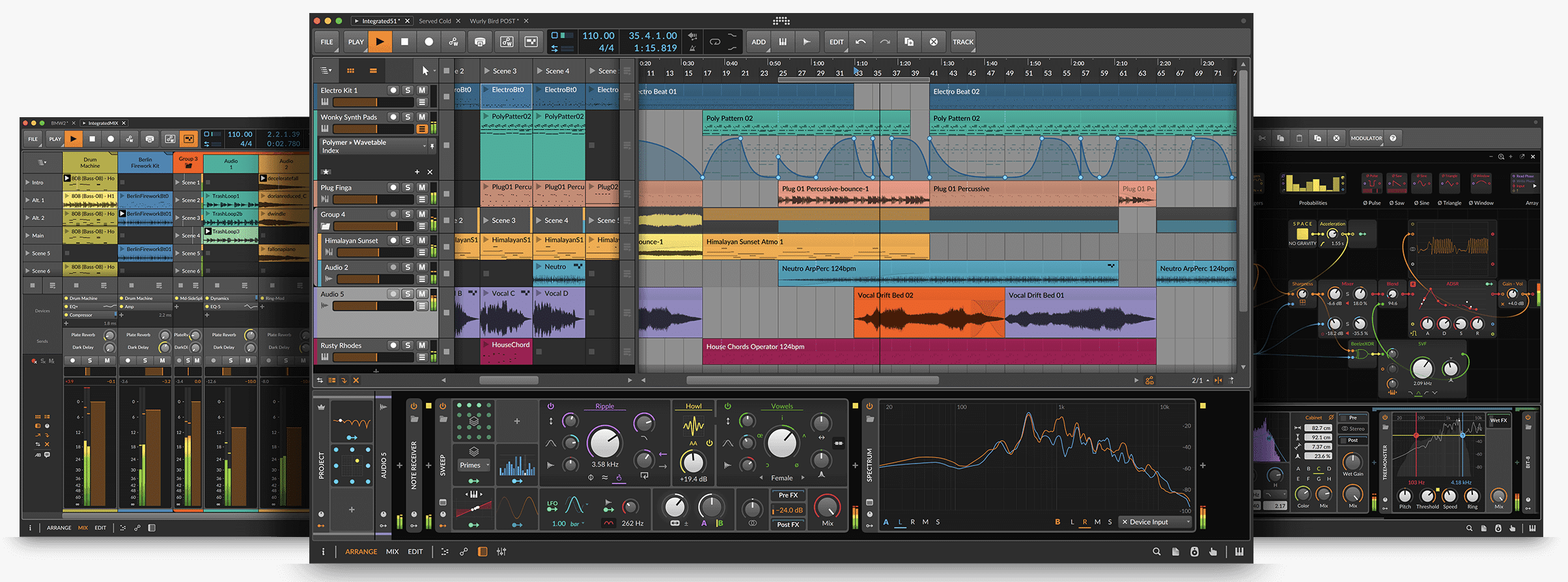Click the MODULATOR button in the right window
The image size is (1568, 582).
1366,138
